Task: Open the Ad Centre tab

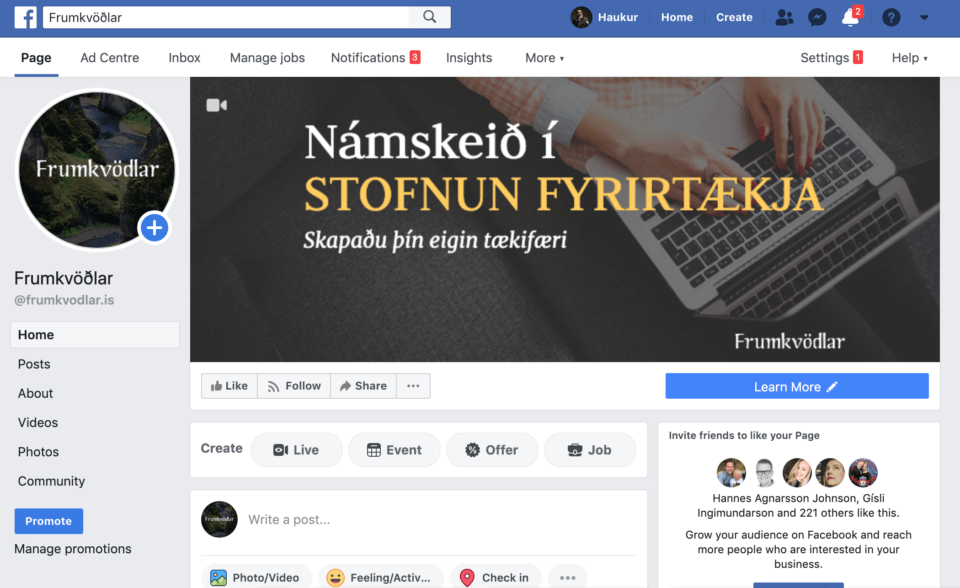Action: tap(110, 58)
